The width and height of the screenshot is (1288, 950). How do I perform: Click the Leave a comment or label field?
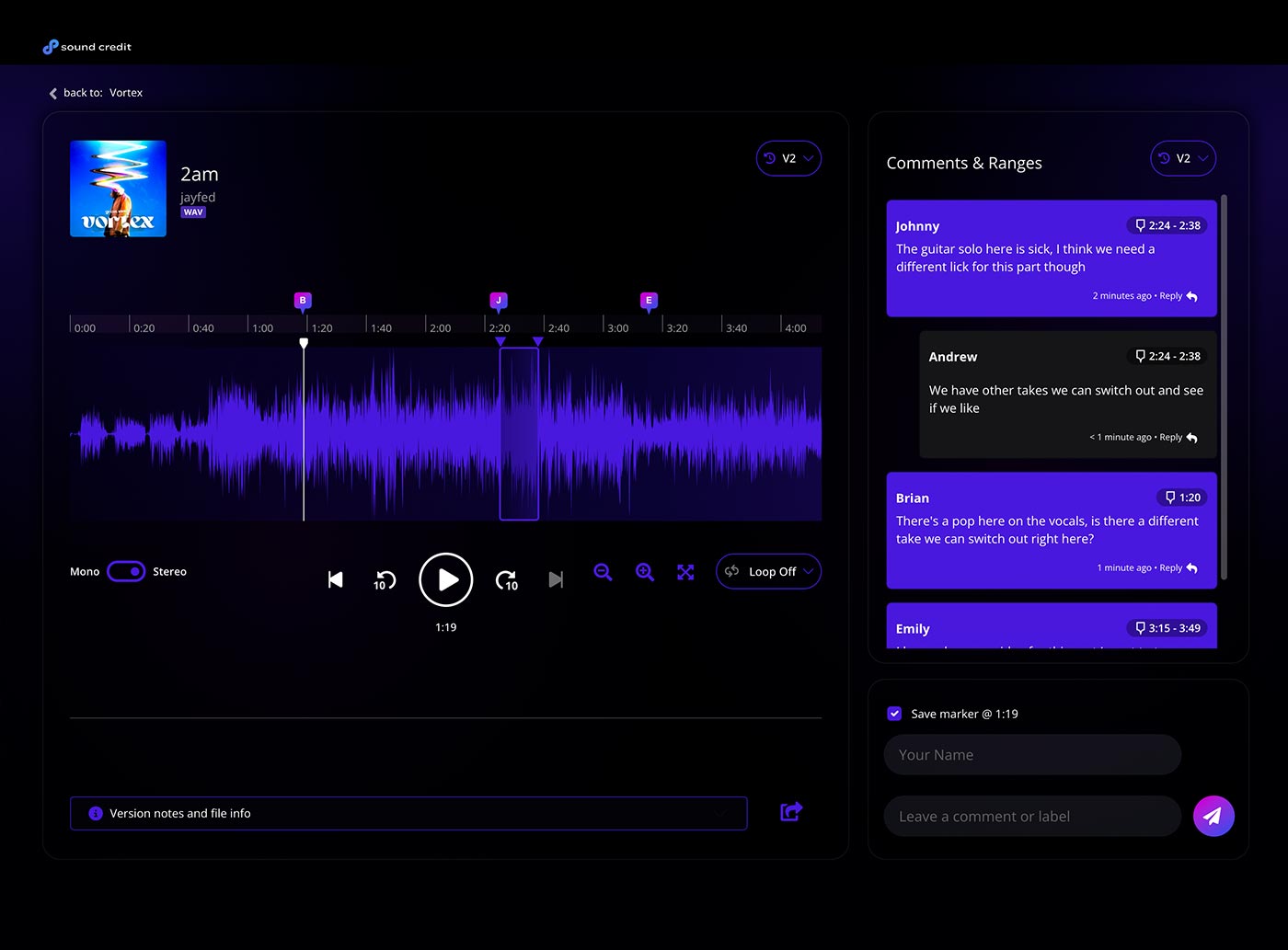click(x=1032, y=817)
